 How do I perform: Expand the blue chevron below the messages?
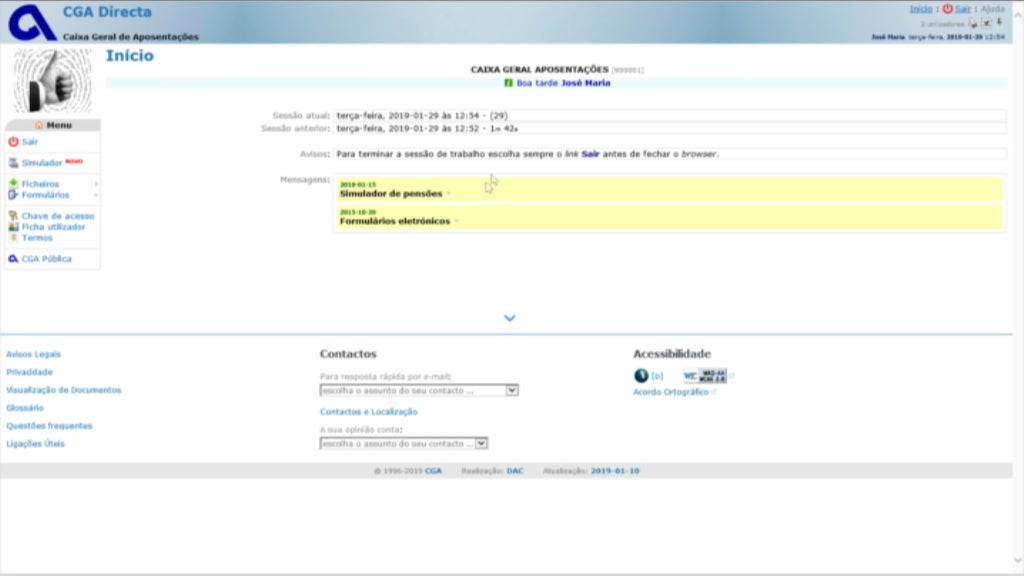[510, 317]
